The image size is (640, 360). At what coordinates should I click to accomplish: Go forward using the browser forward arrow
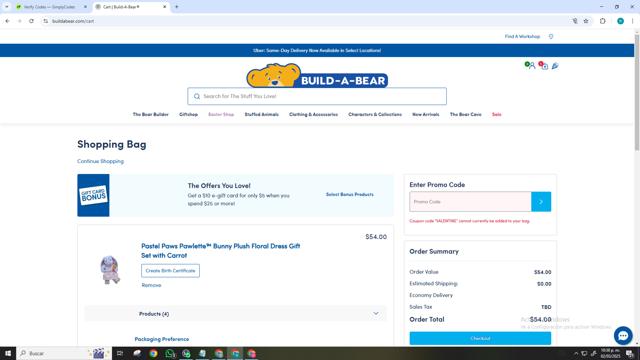[x=19, y=21]
